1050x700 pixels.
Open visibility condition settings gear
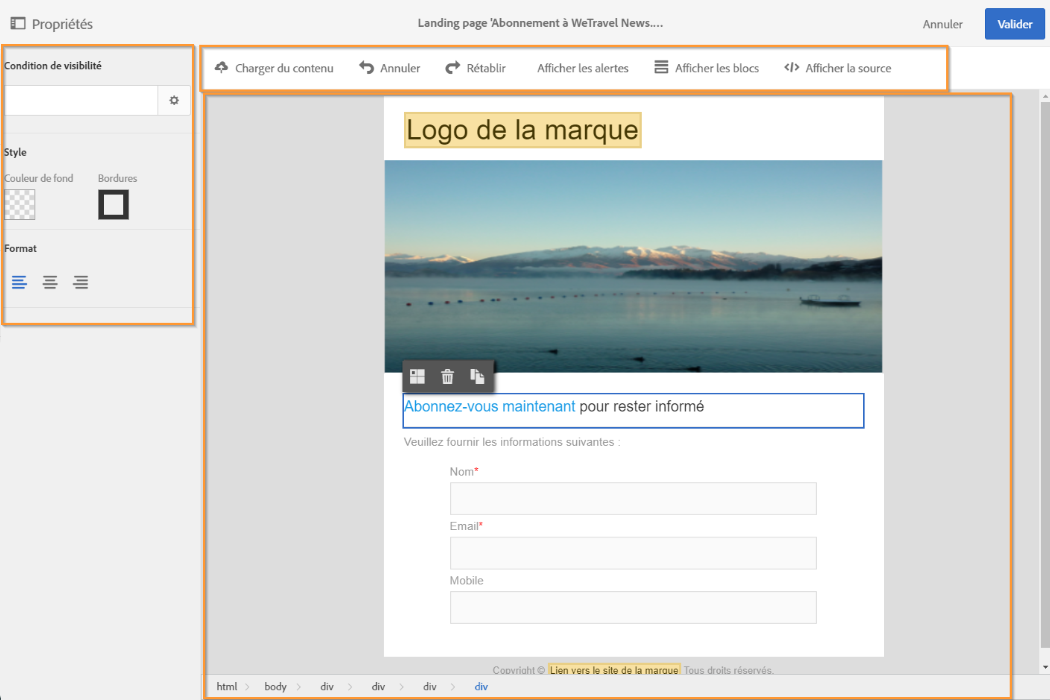click(x=174, y=100)
